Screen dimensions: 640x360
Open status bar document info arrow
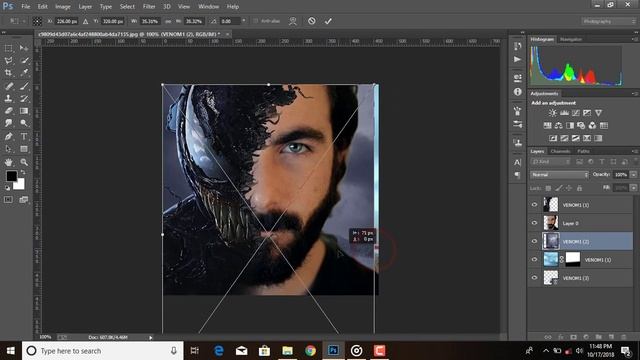click(151, 338)
